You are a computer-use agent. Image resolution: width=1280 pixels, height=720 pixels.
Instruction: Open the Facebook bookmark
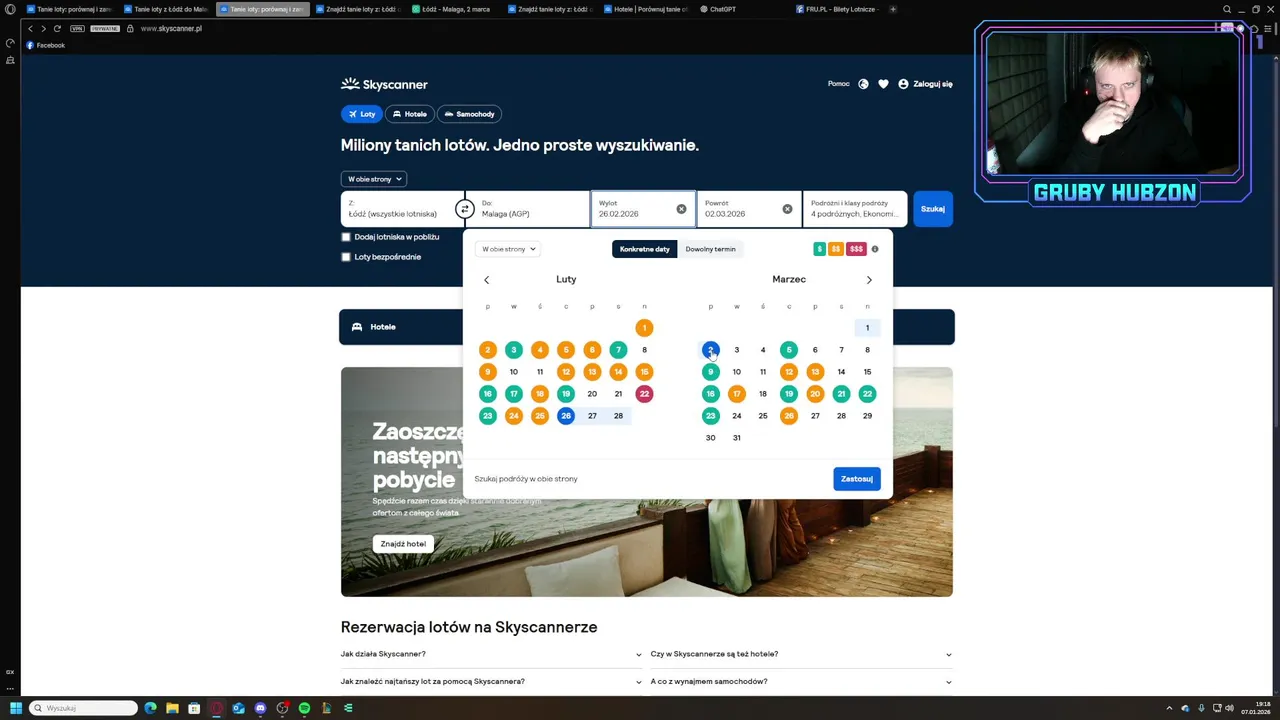click(x=46, y=45)
